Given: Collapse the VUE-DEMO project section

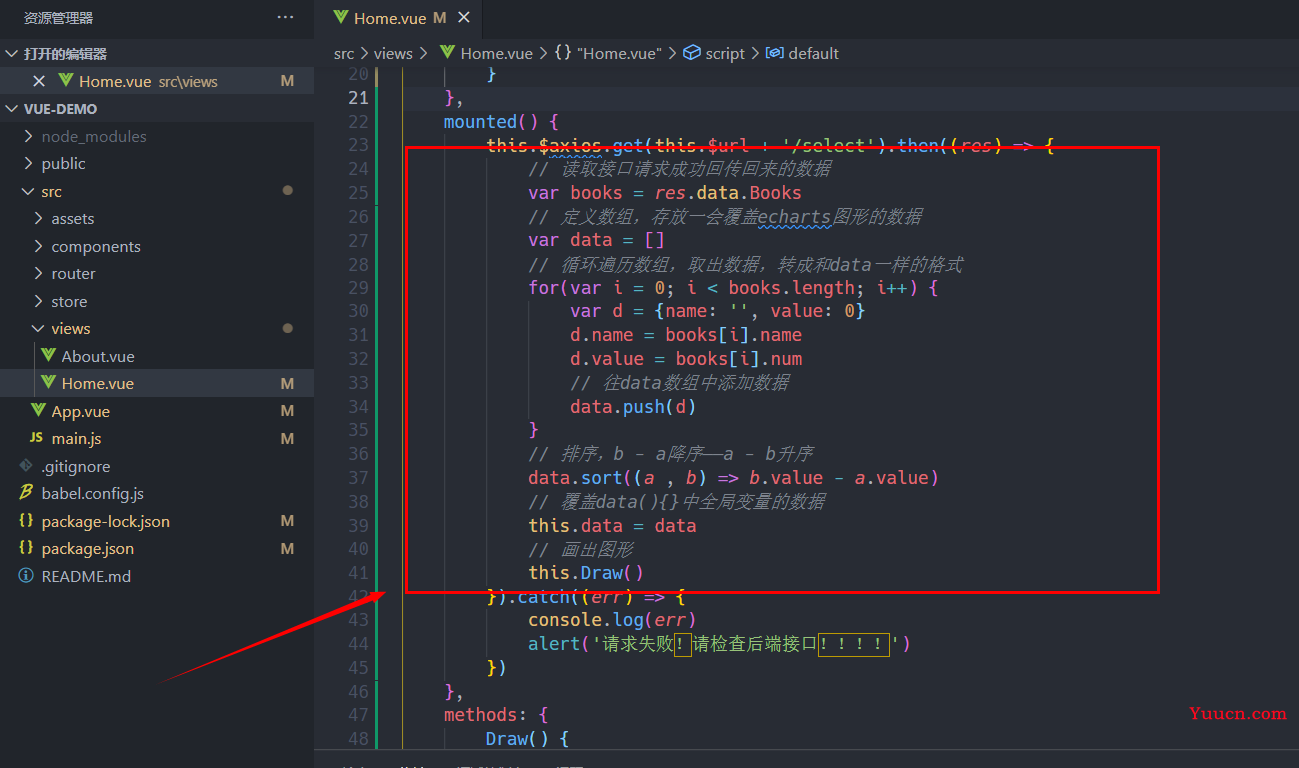Looking at the screenshot, I should [x=12, y=108].
